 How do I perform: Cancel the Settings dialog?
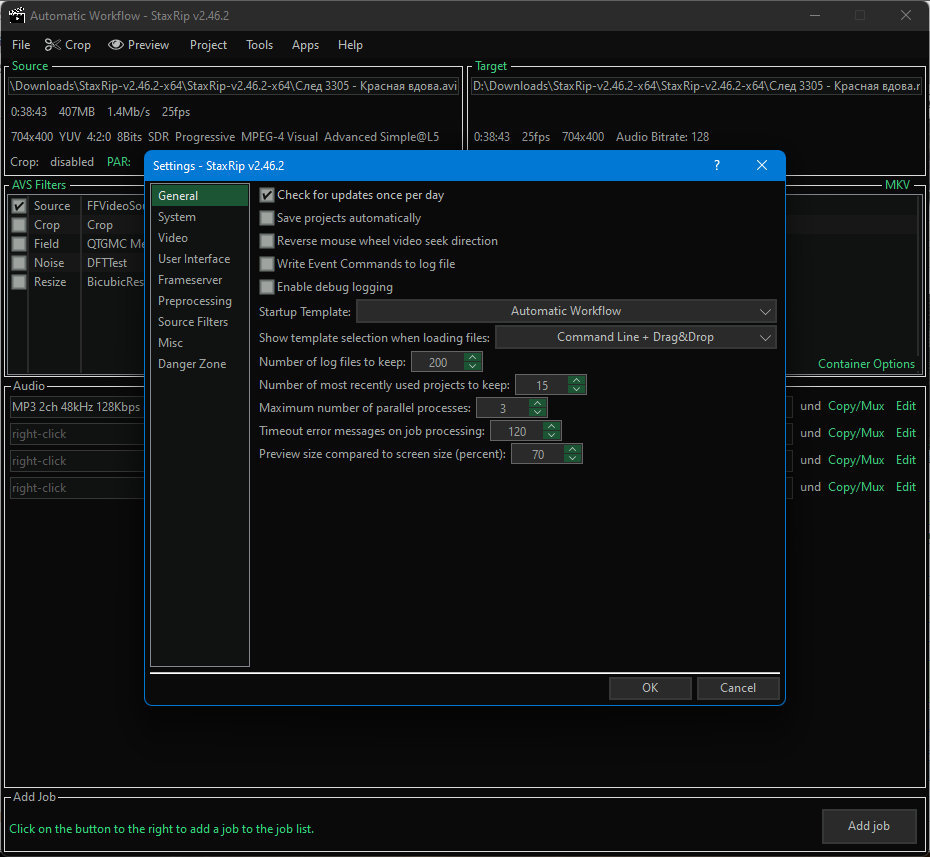(x=738, y=688)
